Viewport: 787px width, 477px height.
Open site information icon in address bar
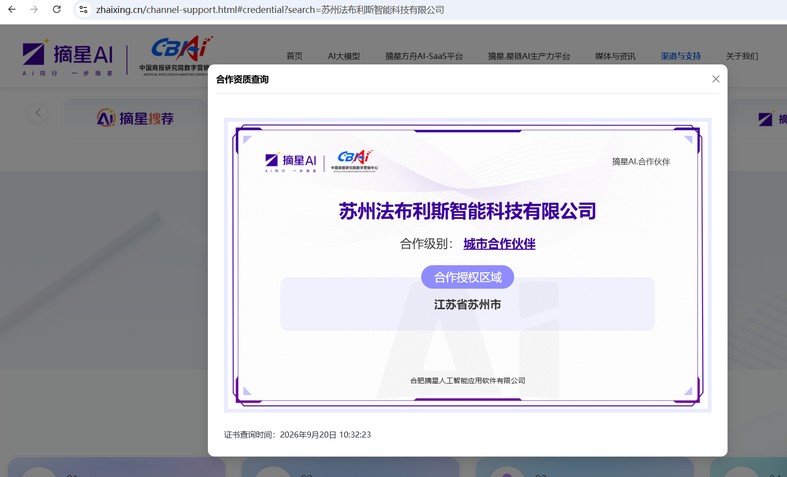(x=83, y=10)
